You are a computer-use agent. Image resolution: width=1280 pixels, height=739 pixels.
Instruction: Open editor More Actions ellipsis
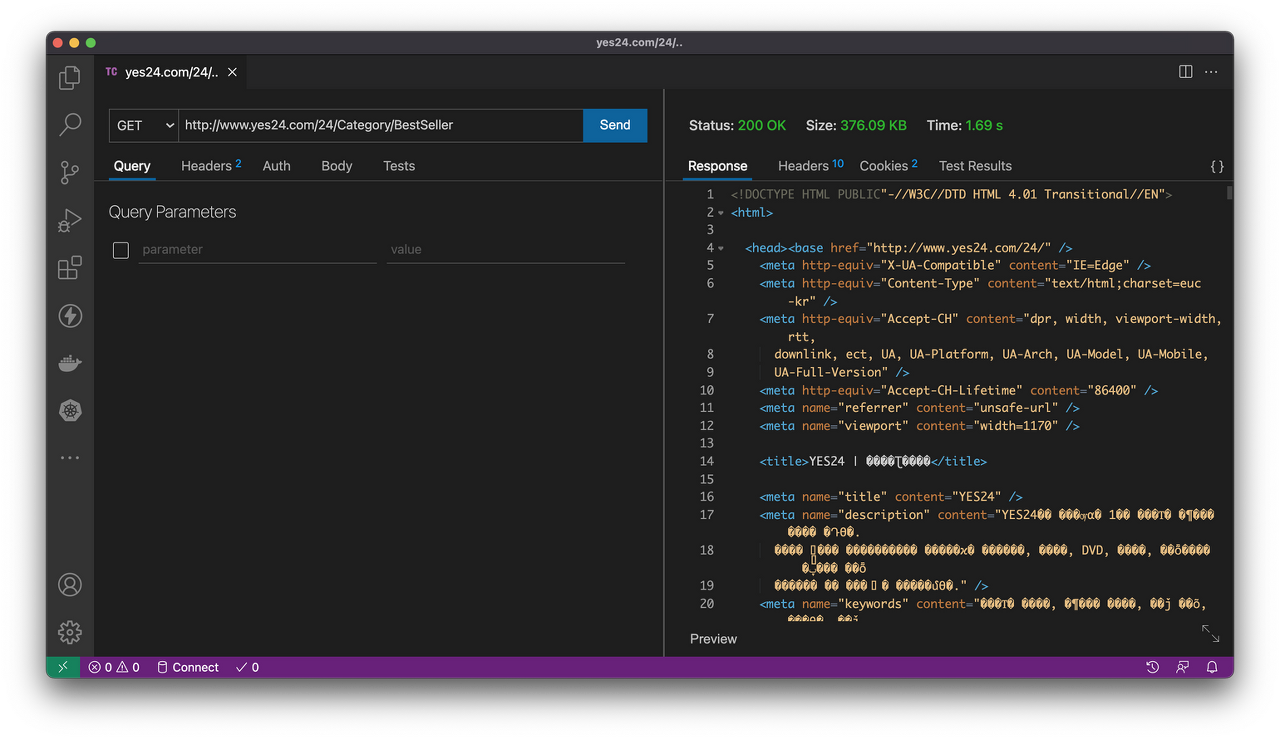tap(1211, 72)
